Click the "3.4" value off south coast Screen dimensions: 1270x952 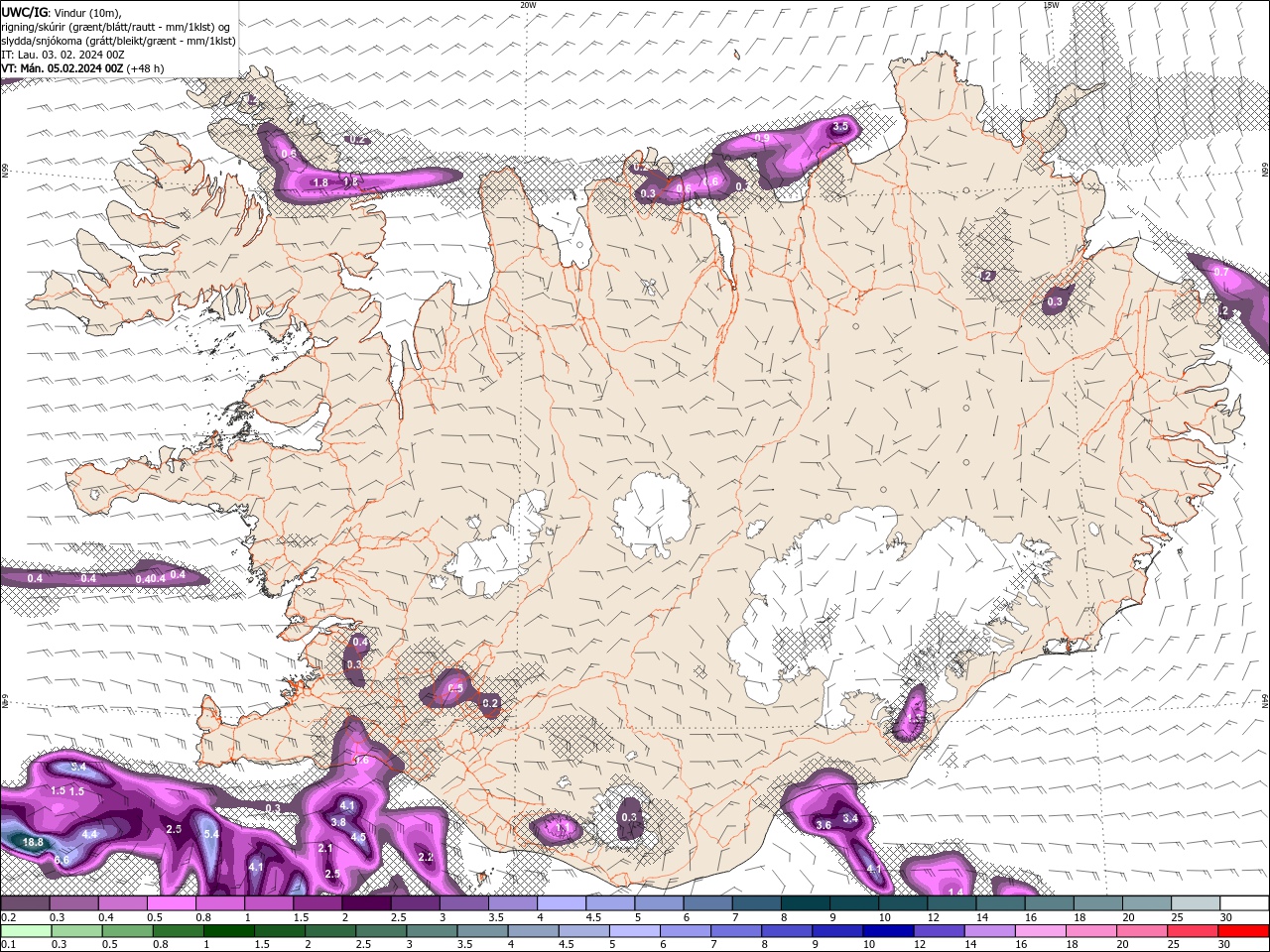[x=850, y=818]
